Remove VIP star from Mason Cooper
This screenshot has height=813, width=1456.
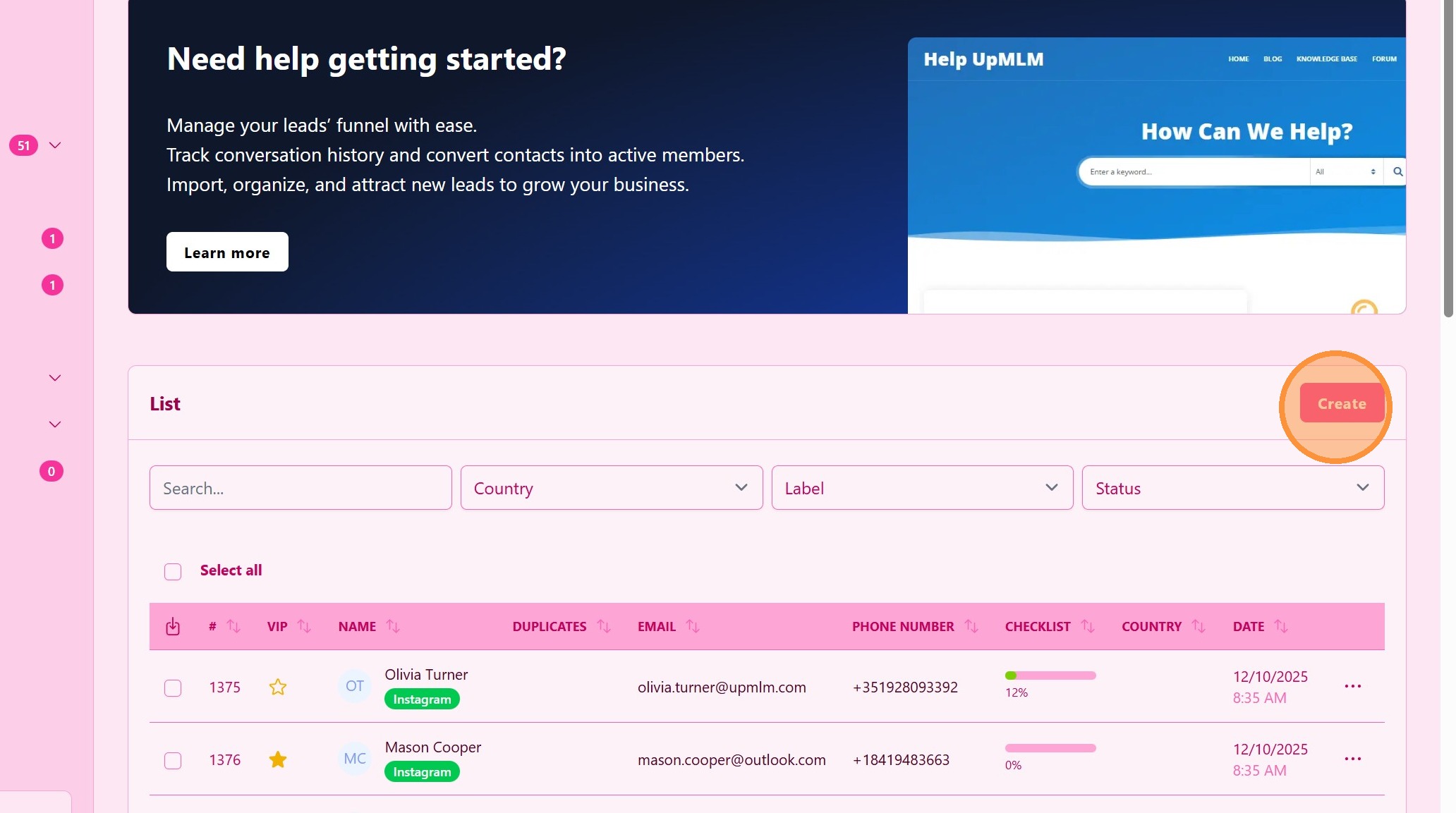pyautogui.click(x=278, y=759)
